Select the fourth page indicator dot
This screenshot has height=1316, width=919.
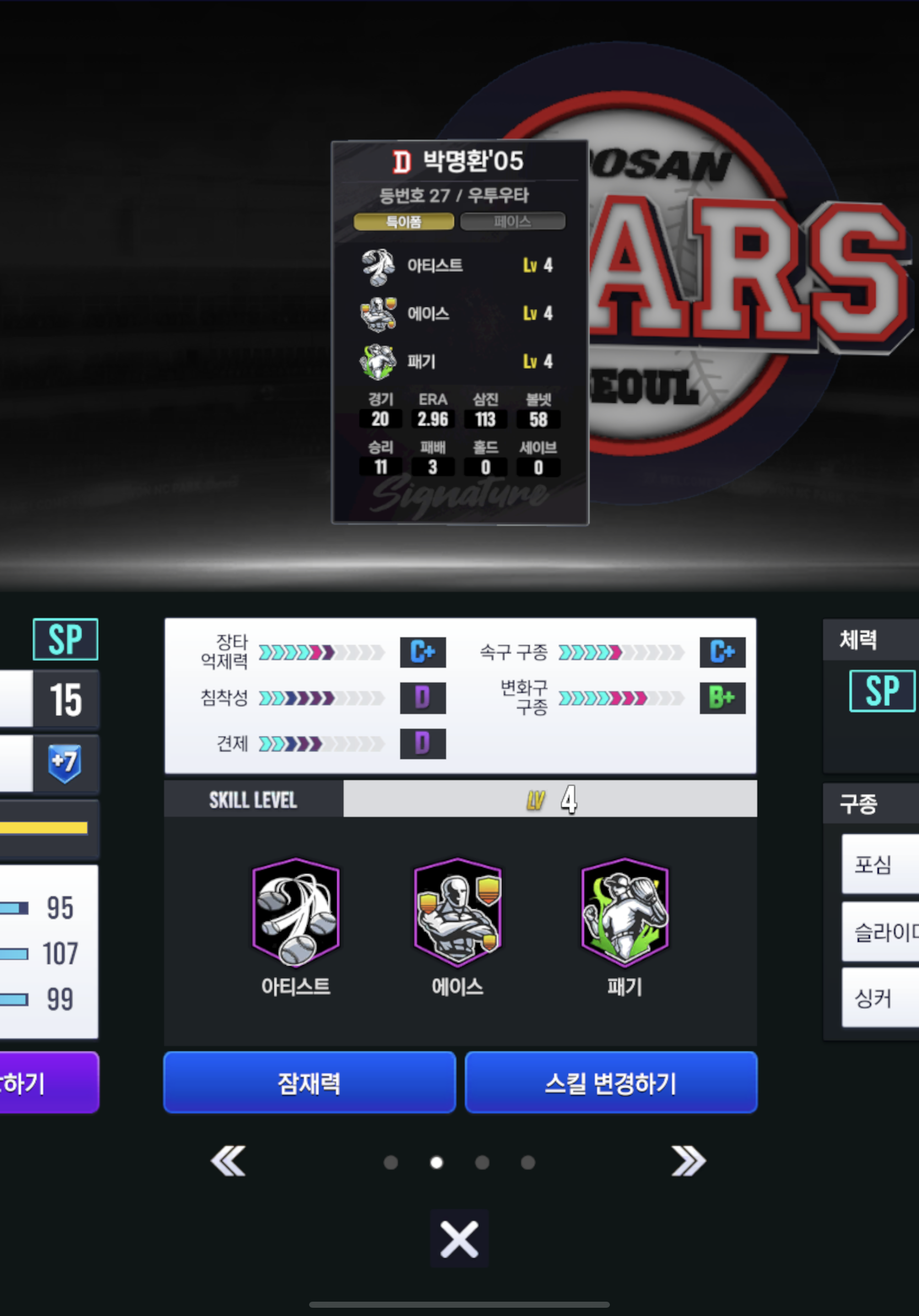[528, 1162]
